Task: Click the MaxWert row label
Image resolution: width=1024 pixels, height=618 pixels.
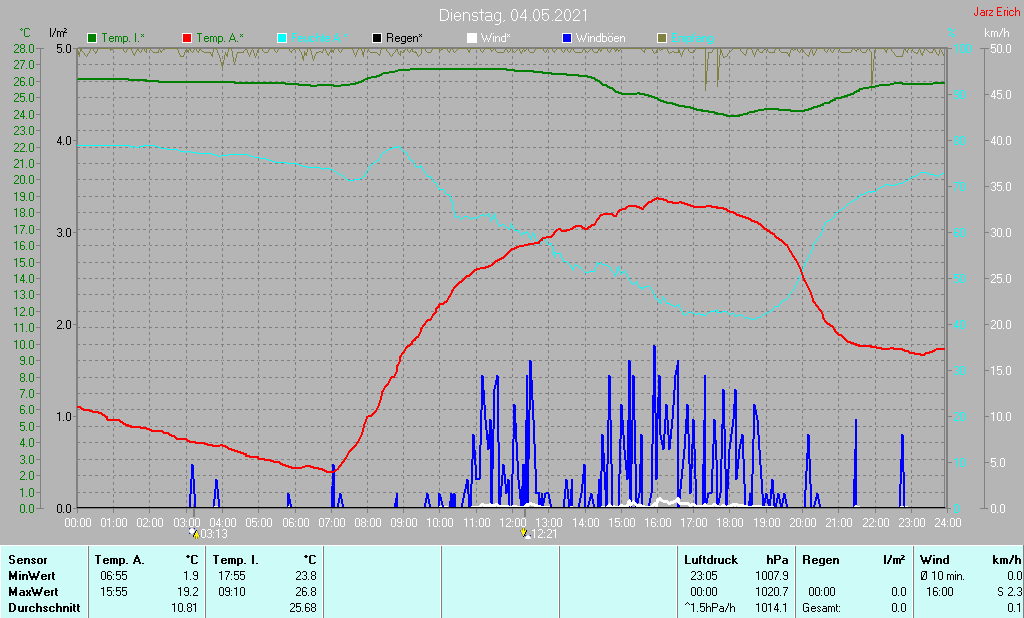Action: click(x=32, y=592)
